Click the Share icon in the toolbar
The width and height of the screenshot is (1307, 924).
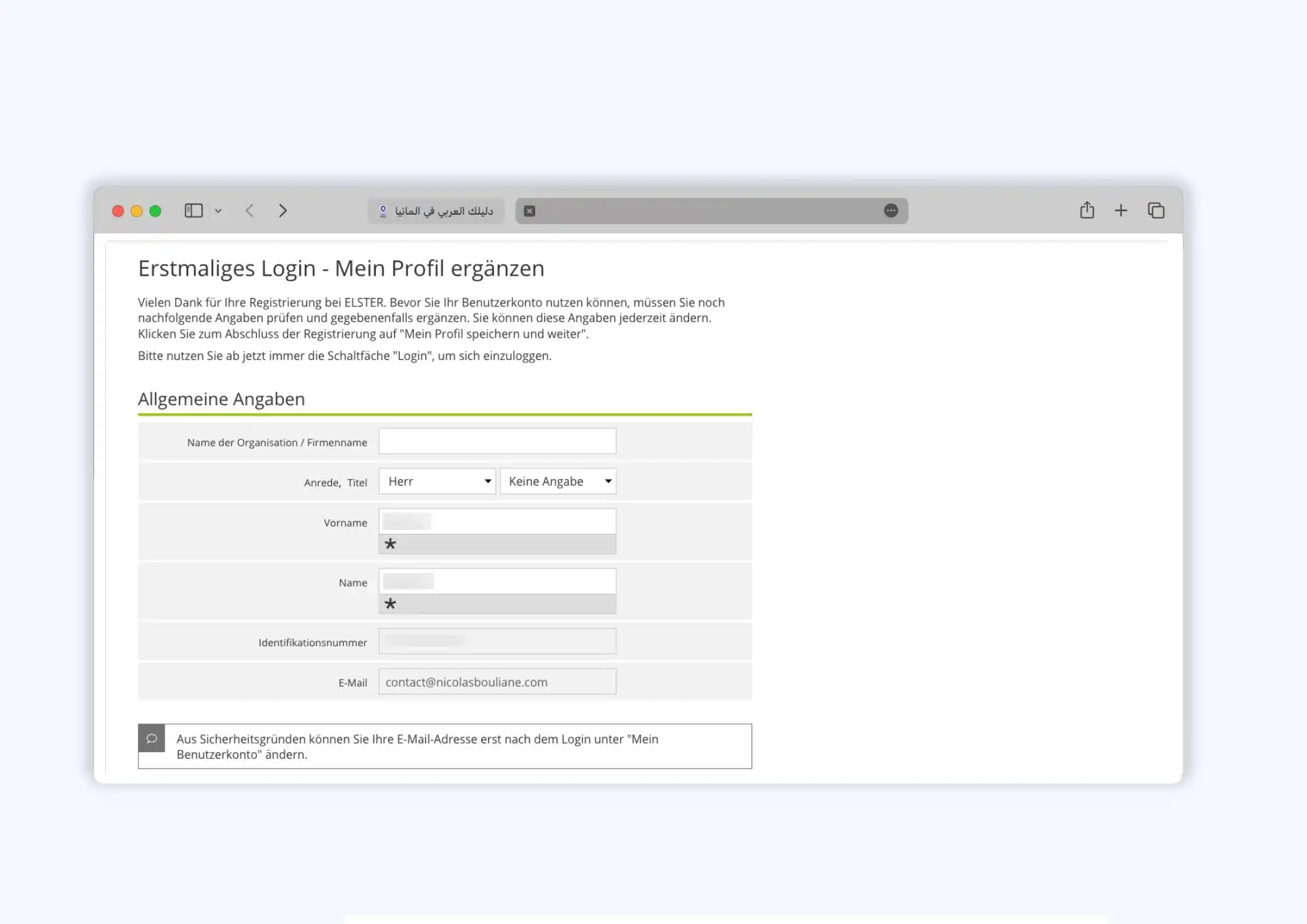(x=1087, y=210)
